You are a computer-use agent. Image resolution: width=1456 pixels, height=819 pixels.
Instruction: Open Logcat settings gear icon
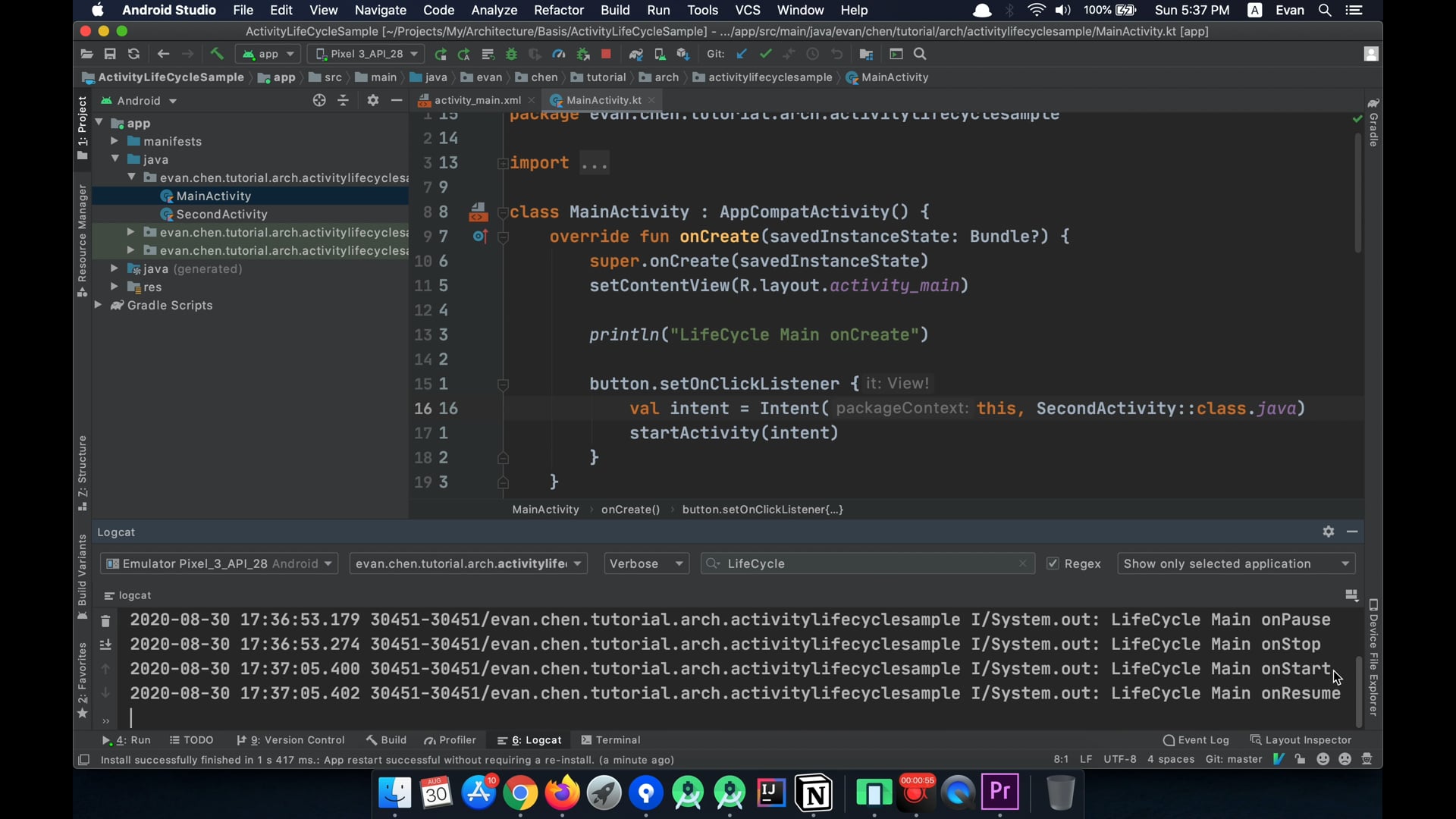(x=1328, y=532)
